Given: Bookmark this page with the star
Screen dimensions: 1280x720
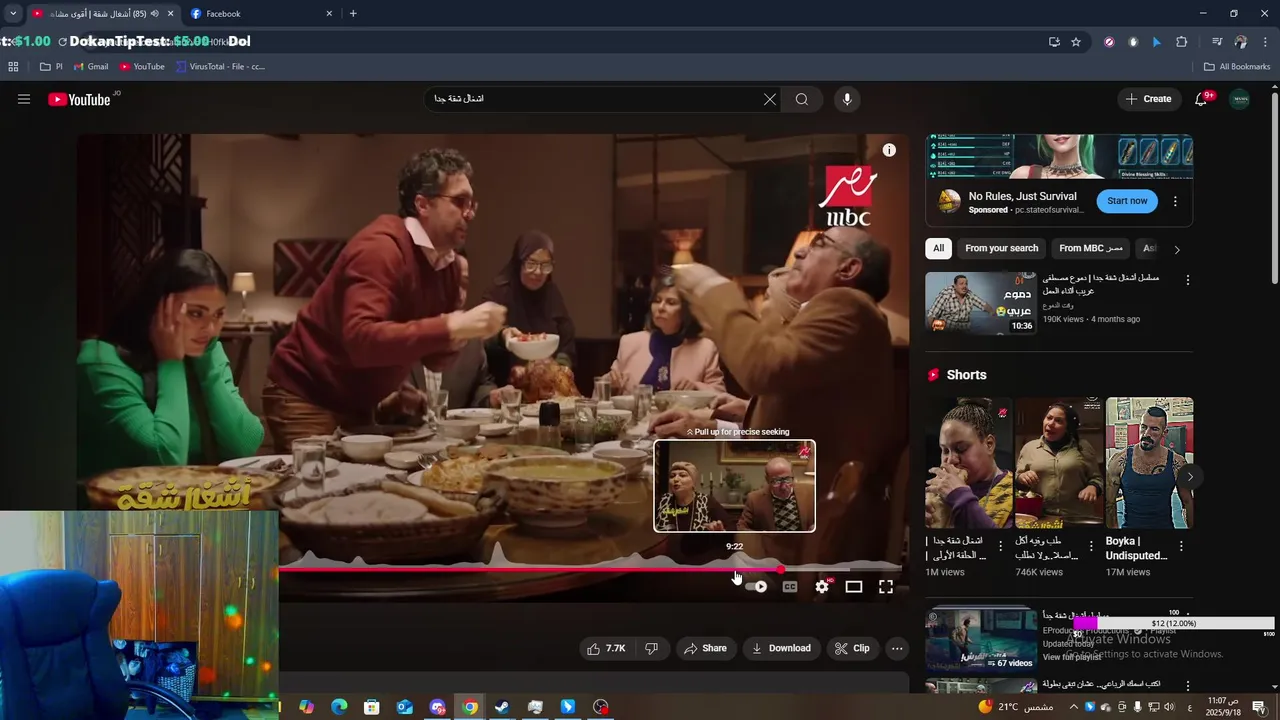Looking at the screenshot, I should pos(1076,42).
